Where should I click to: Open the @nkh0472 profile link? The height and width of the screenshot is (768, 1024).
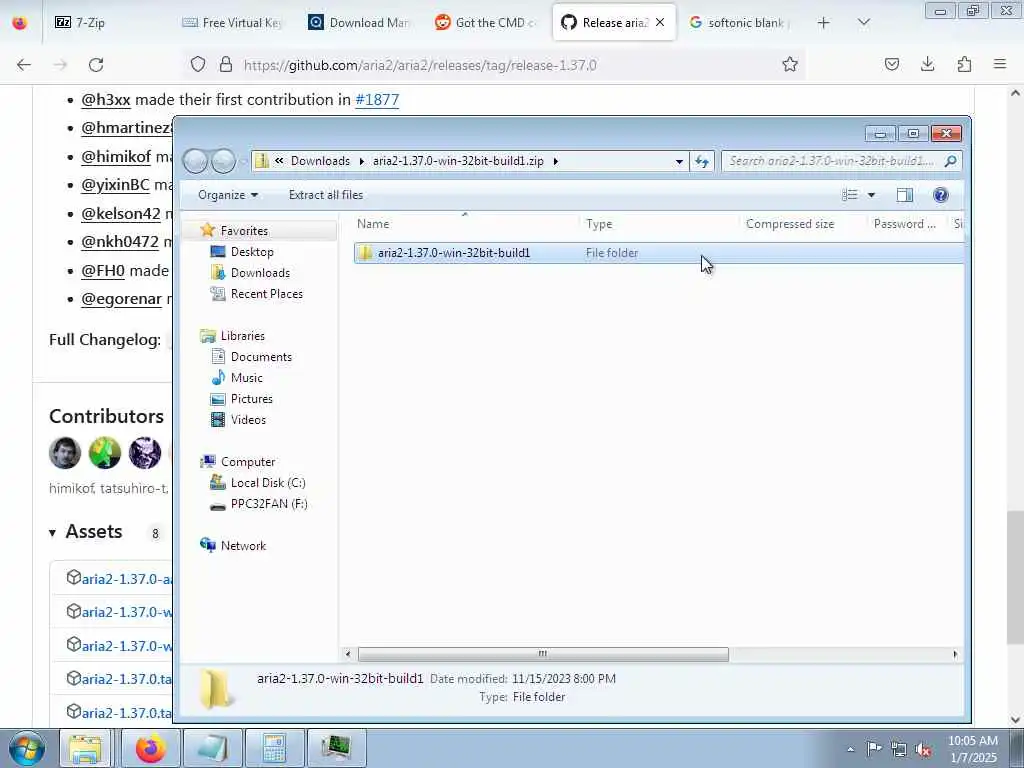click(120, 242)
